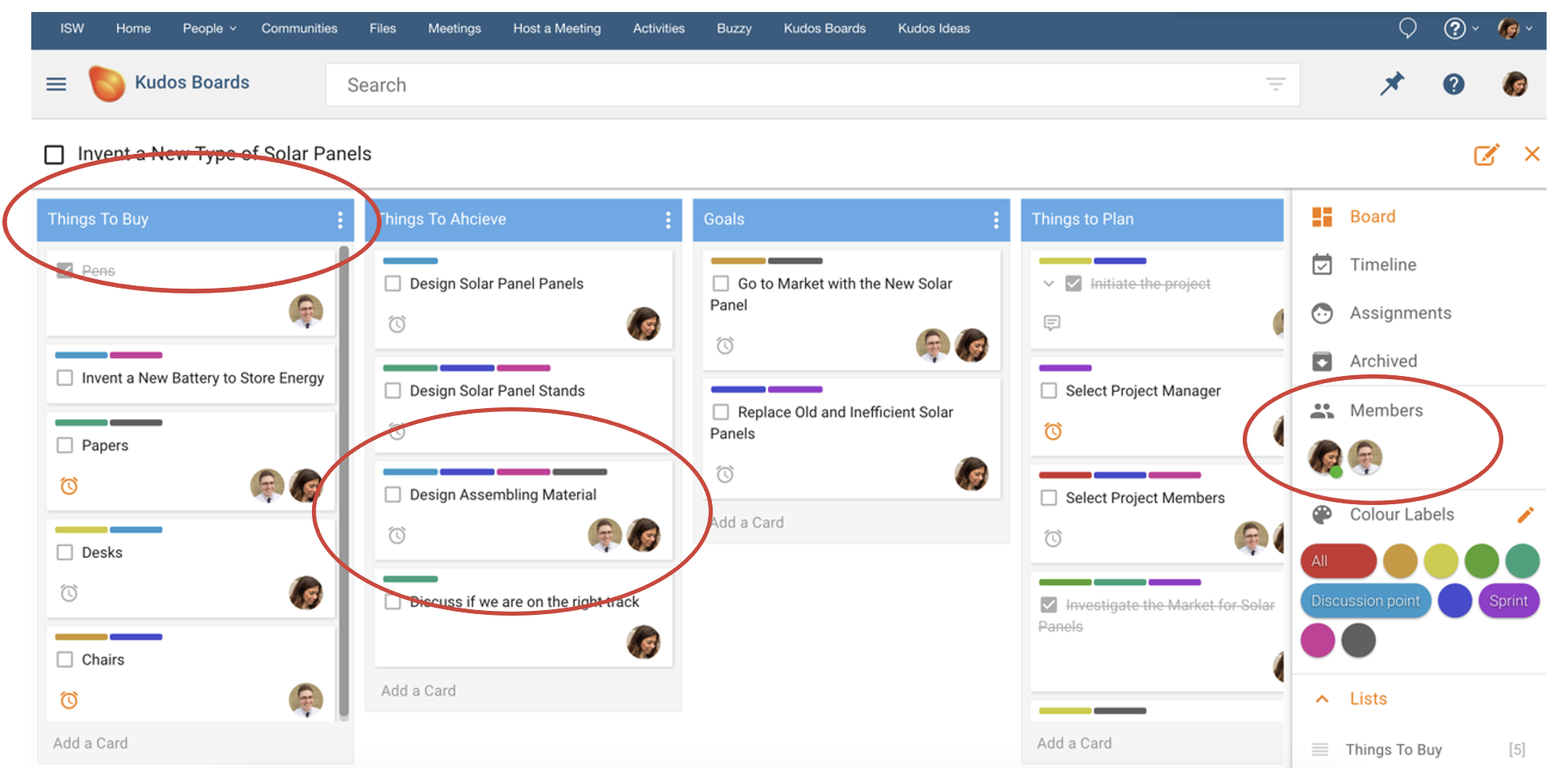Click the alarm icon on the Papers card
1557x784 pixels.
coord(69,486)
